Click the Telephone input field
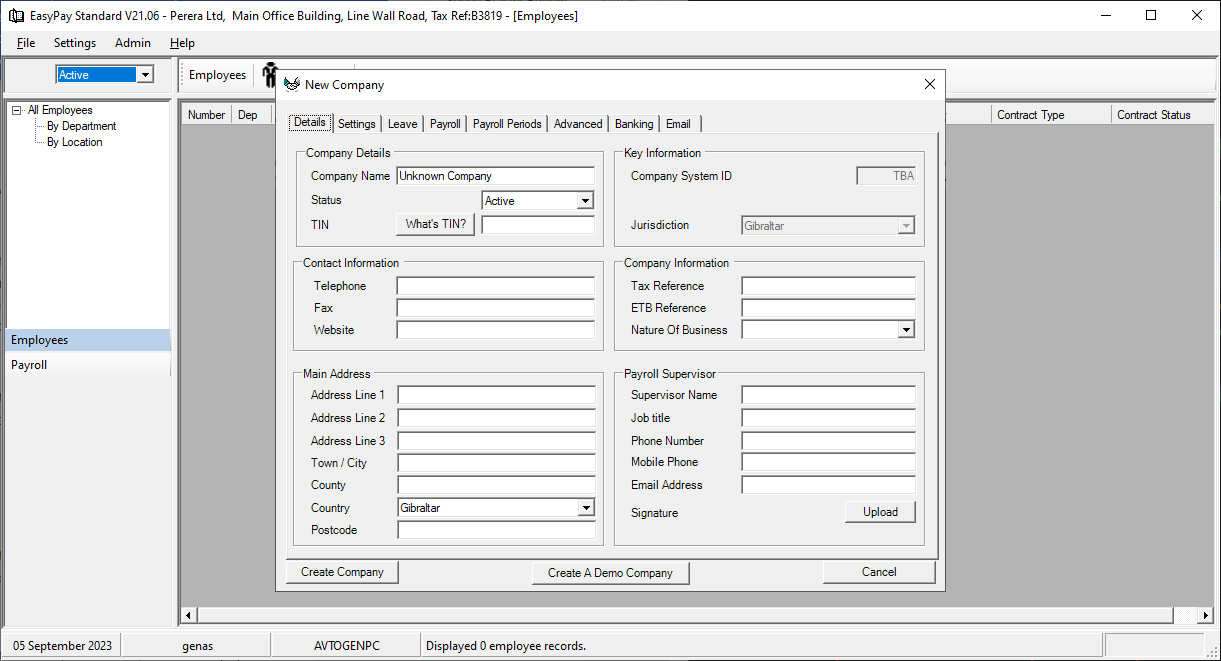This screenshot has width=1221, height=661. (x=495, y=286)
